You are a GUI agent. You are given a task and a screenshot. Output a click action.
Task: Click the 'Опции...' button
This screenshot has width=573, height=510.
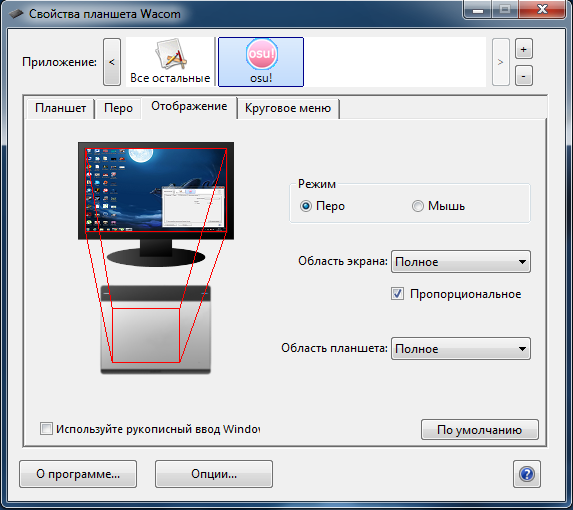tap(214, 474)
